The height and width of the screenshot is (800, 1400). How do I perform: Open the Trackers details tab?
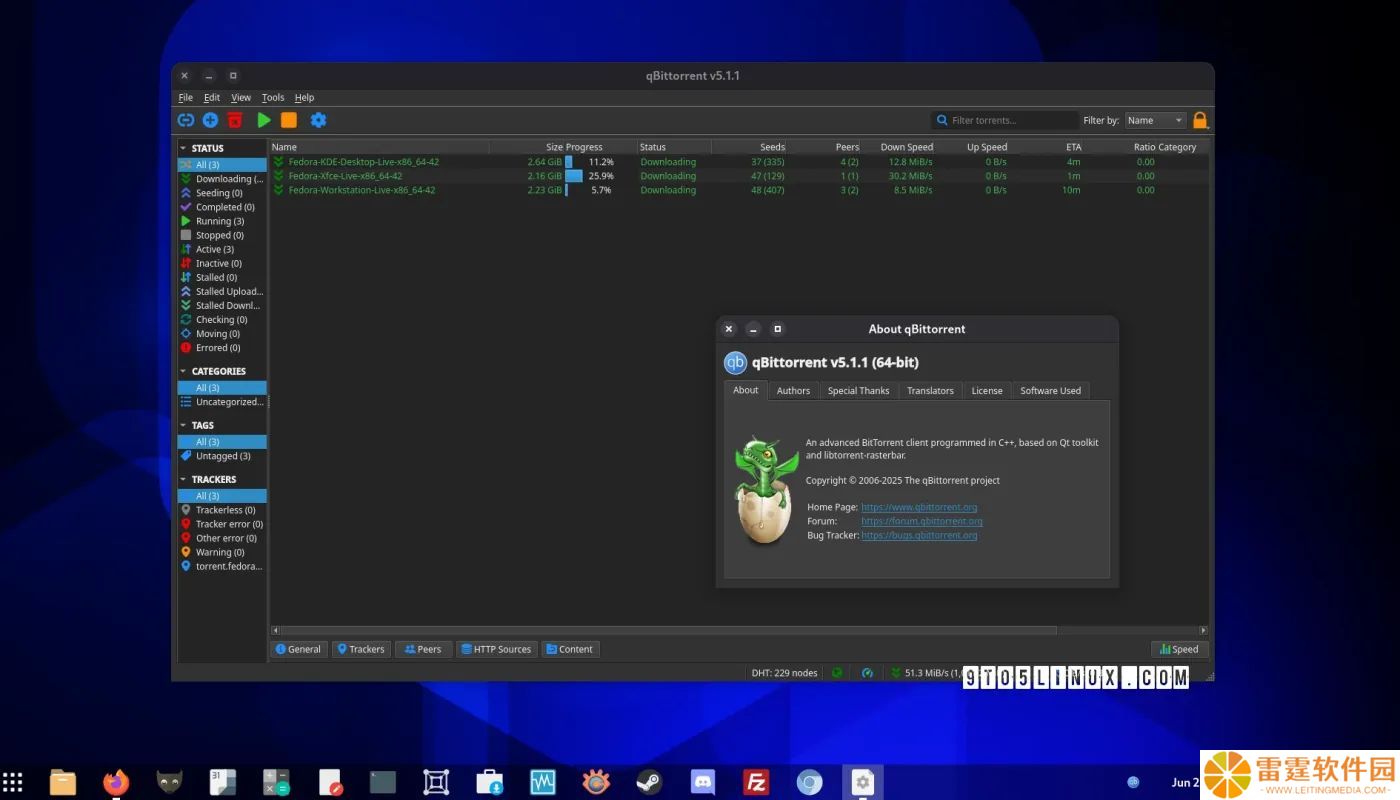click(x=361, y=649)
